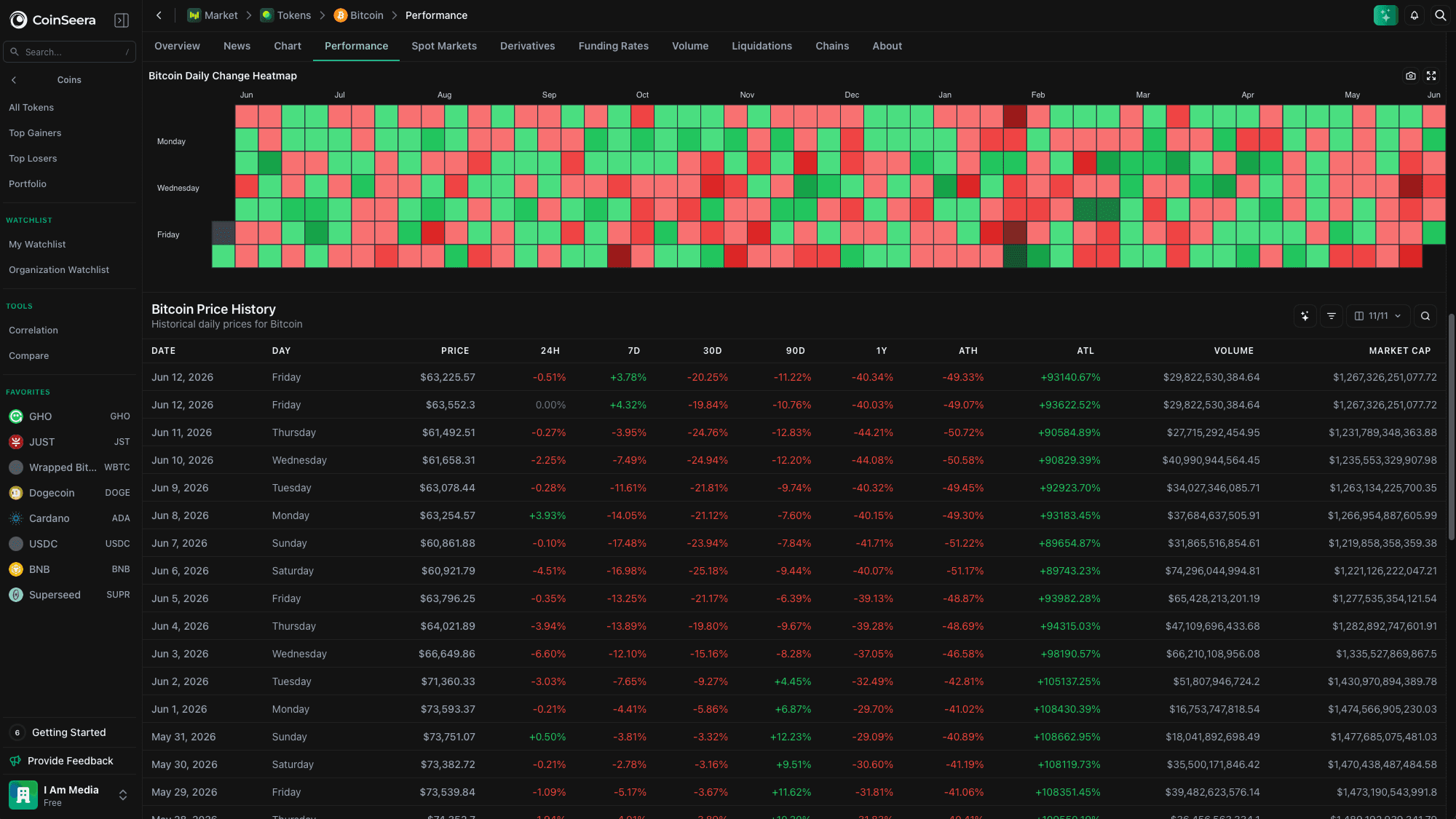
Task: Search the price history table
Action: pyautogui.click(x=1425, y=316)
